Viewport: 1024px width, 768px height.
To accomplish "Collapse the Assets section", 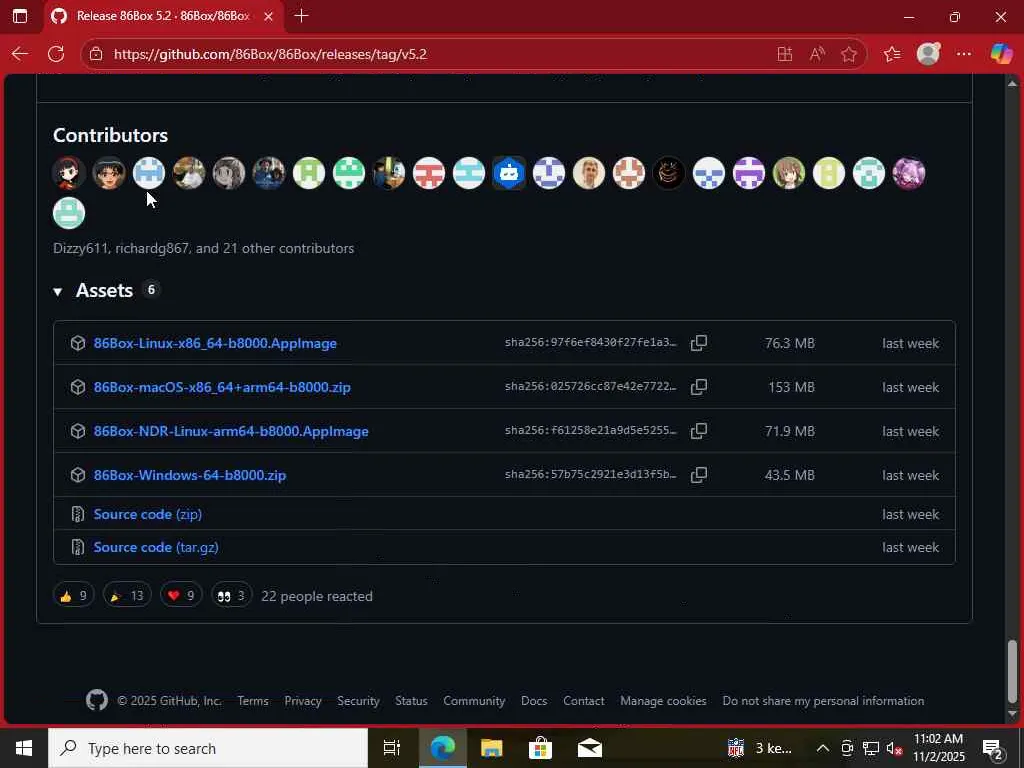I will click(x=57, y=291).
